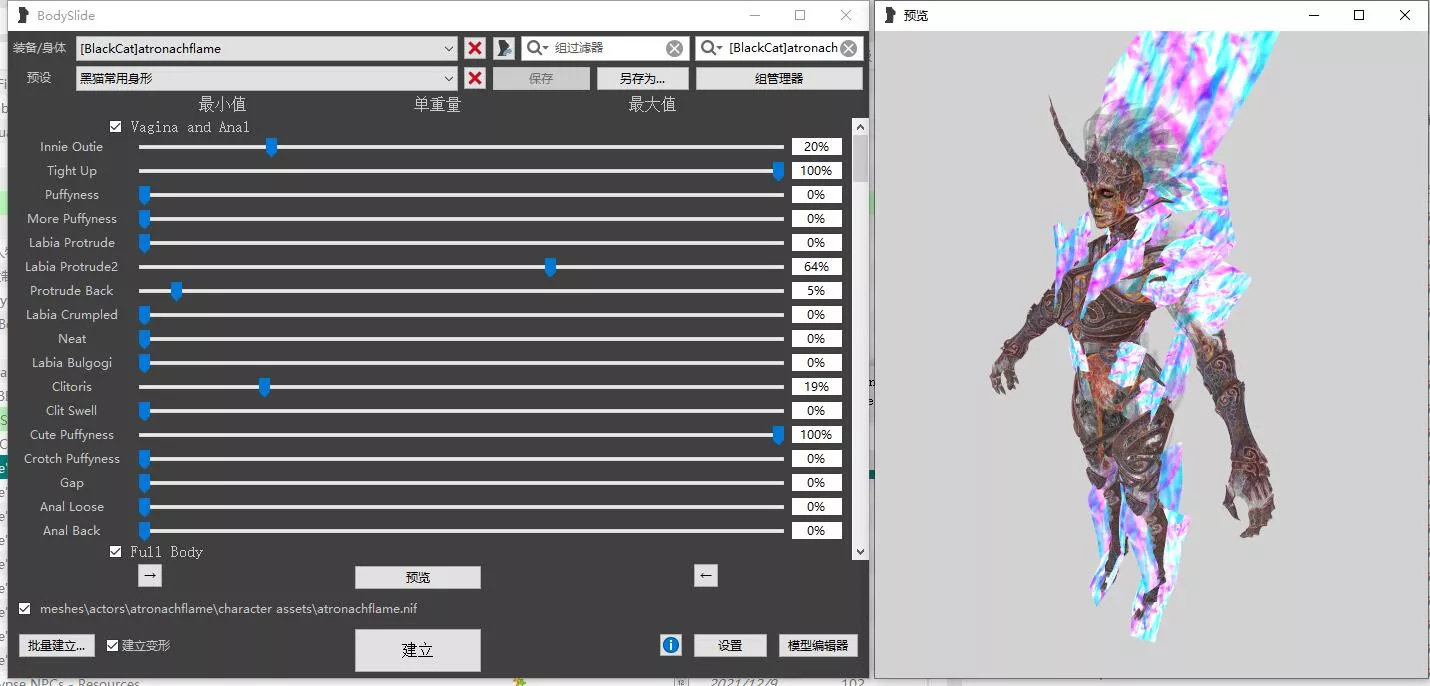This screenshot has height=686, width=1430.
Task: Toggle Full Body category checkbox
Action: pos(116,551)
